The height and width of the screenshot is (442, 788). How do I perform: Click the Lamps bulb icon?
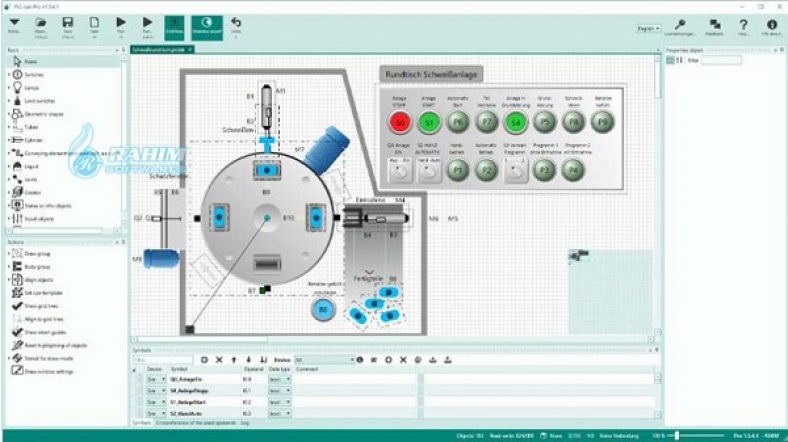17,87
